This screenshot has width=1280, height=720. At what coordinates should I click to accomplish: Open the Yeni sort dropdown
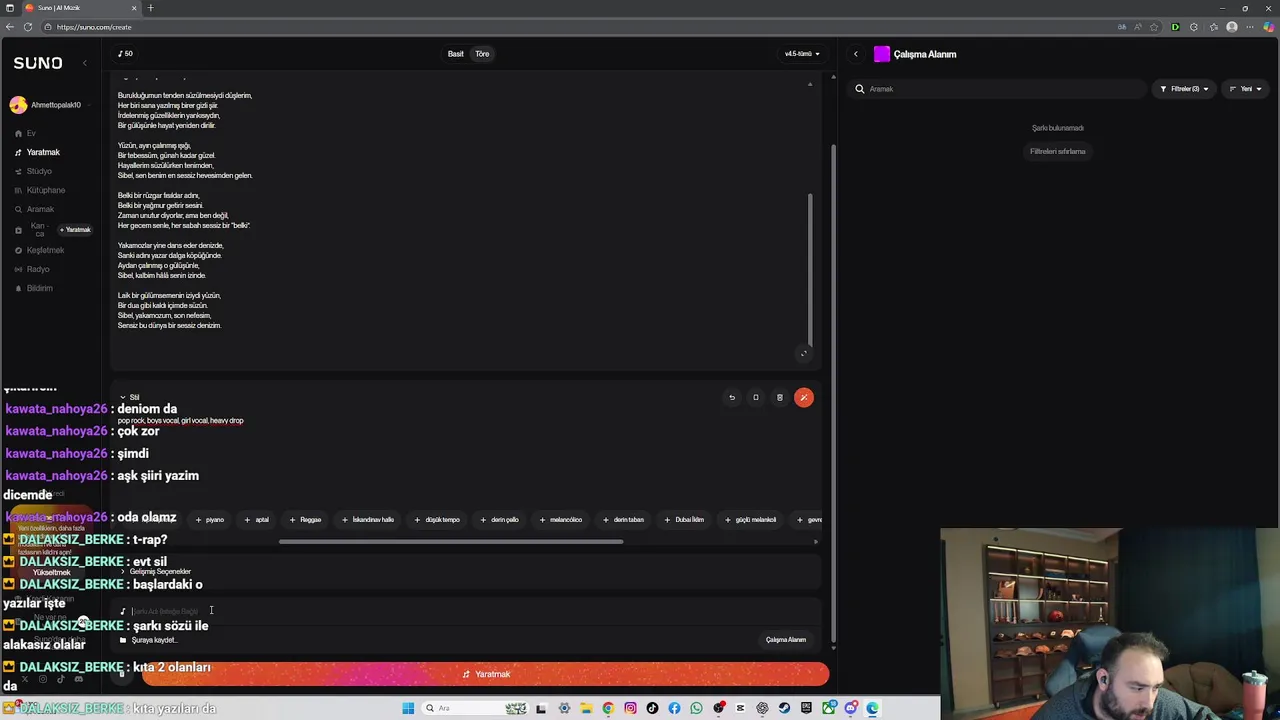click(1245, 89)
